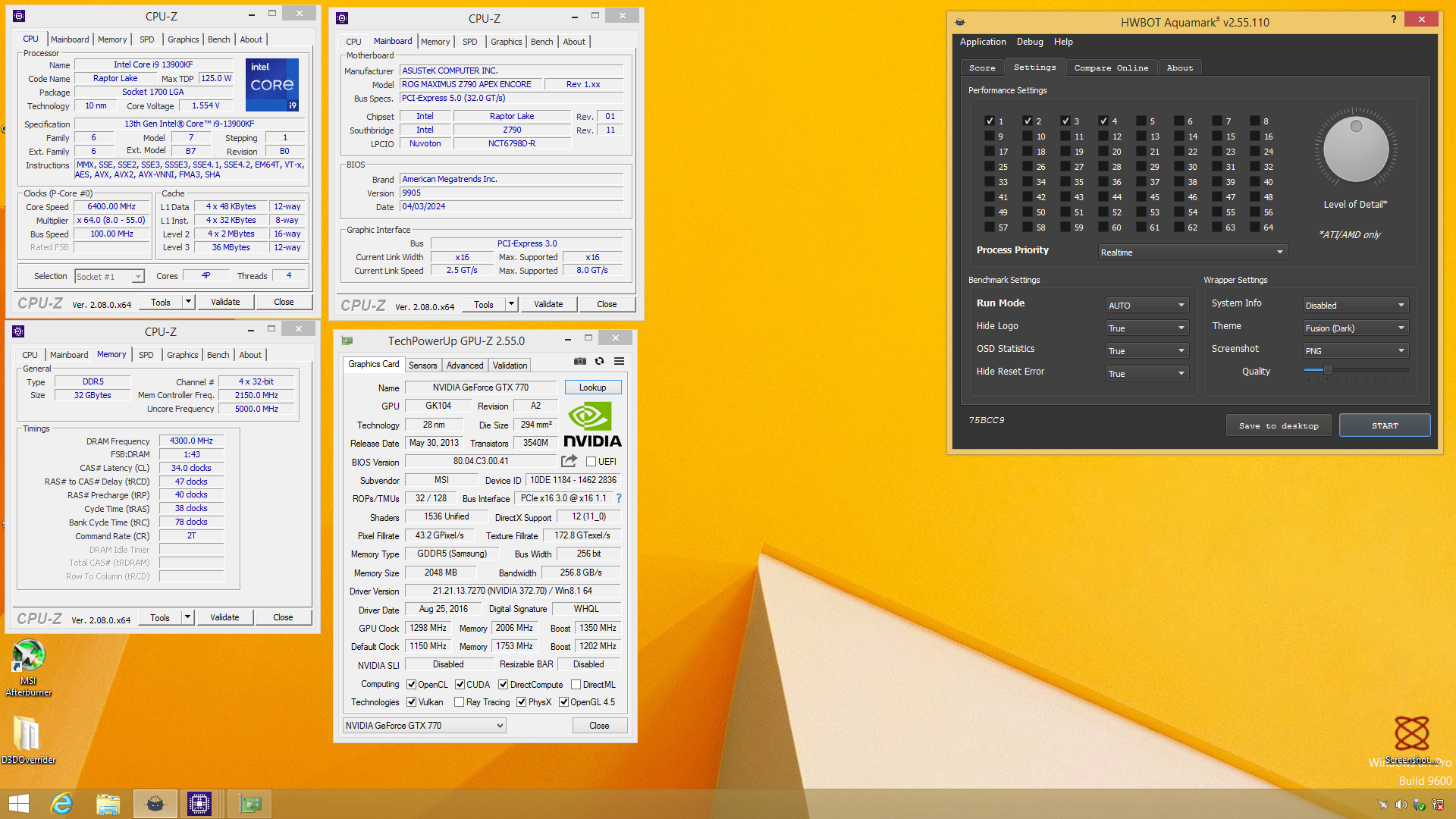Click the Tools dropdown arrow in CPU-Z CPU window
Viewport: 1456px width, 819px height.
click(188, 301)
